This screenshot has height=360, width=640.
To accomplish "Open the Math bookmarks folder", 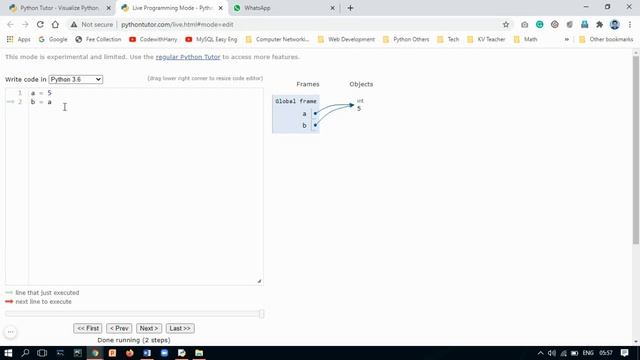I will [x=526, y=39].
